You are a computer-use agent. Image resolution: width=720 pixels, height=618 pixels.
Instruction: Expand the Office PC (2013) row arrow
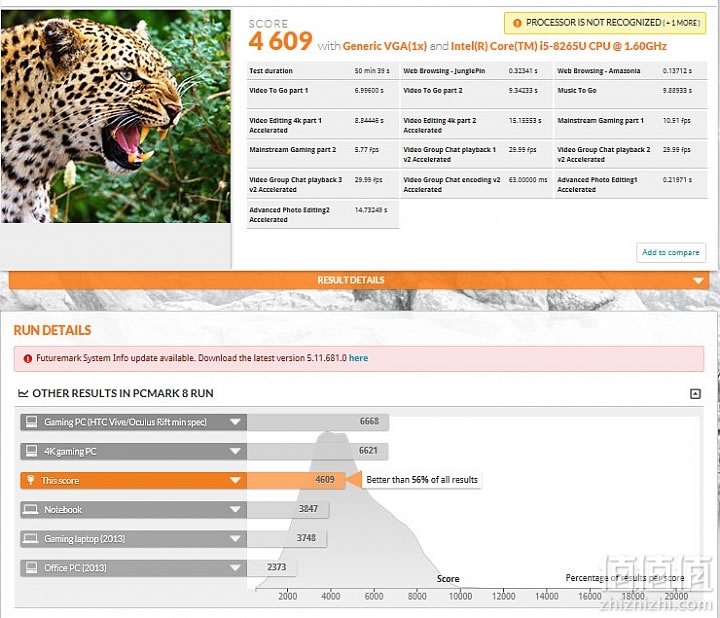pos(235,568)
